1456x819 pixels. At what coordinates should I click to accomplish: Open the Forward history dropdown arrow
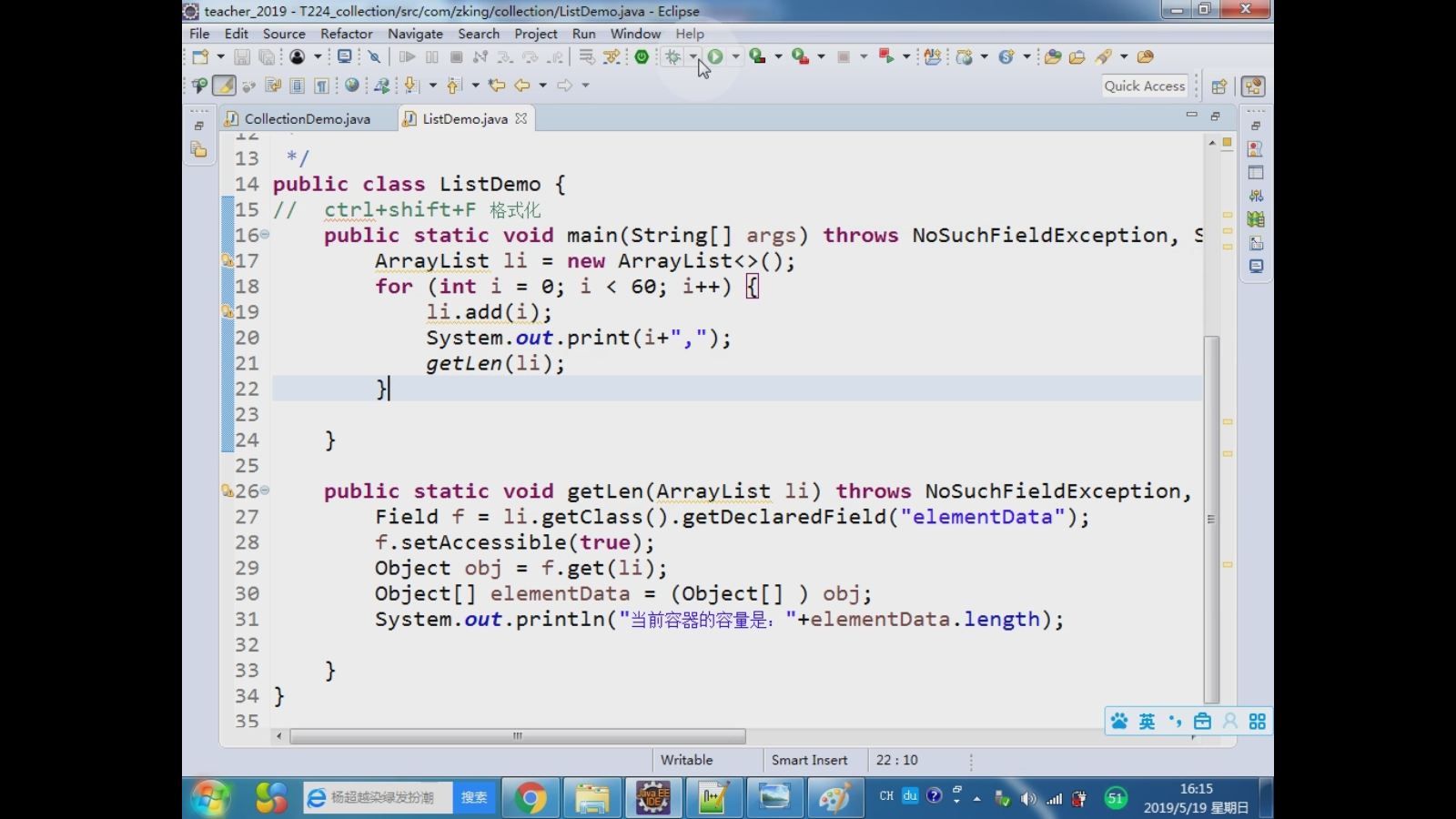585,86
